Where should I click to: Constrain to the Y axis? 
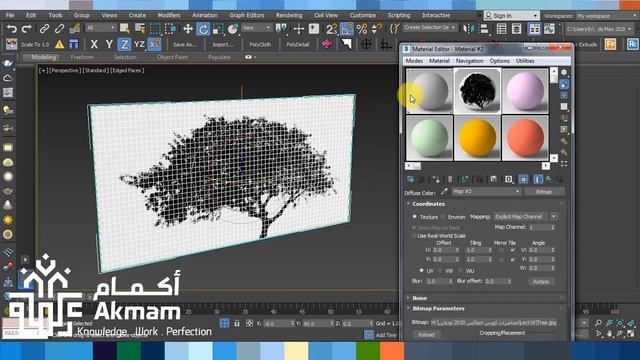pos(109,44)
